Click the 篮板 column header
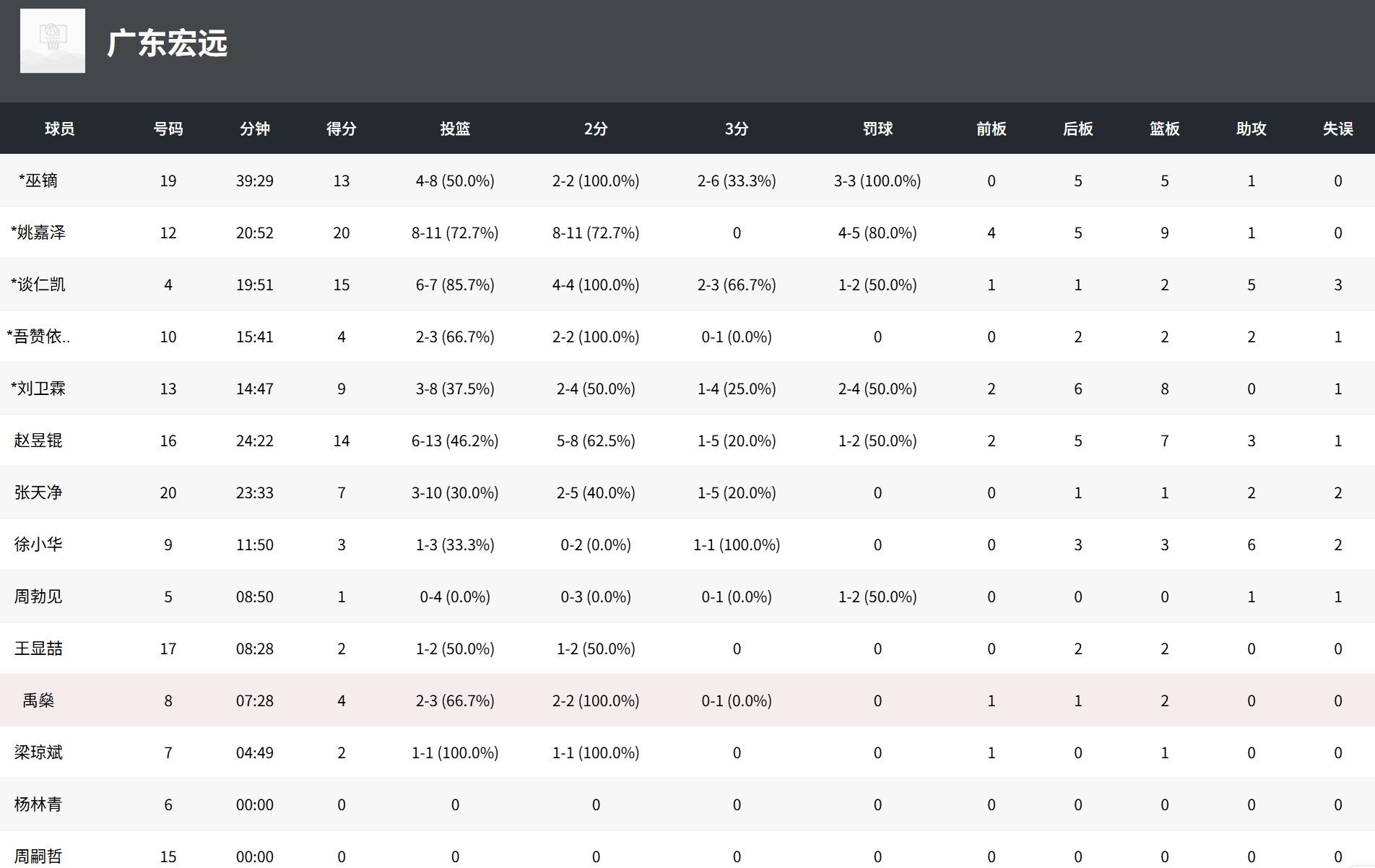Screen dimensions: 1375x868 point(1165,129)
